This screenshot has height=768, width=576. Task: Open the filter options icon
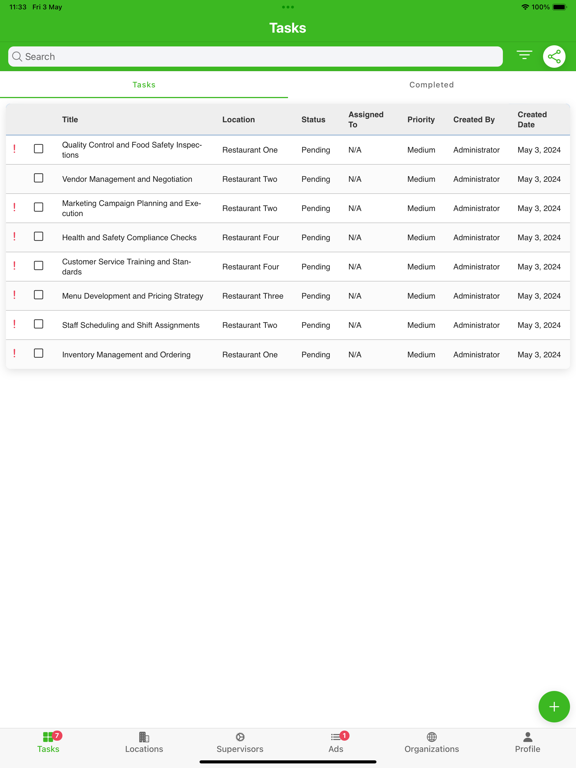(524, 55)
